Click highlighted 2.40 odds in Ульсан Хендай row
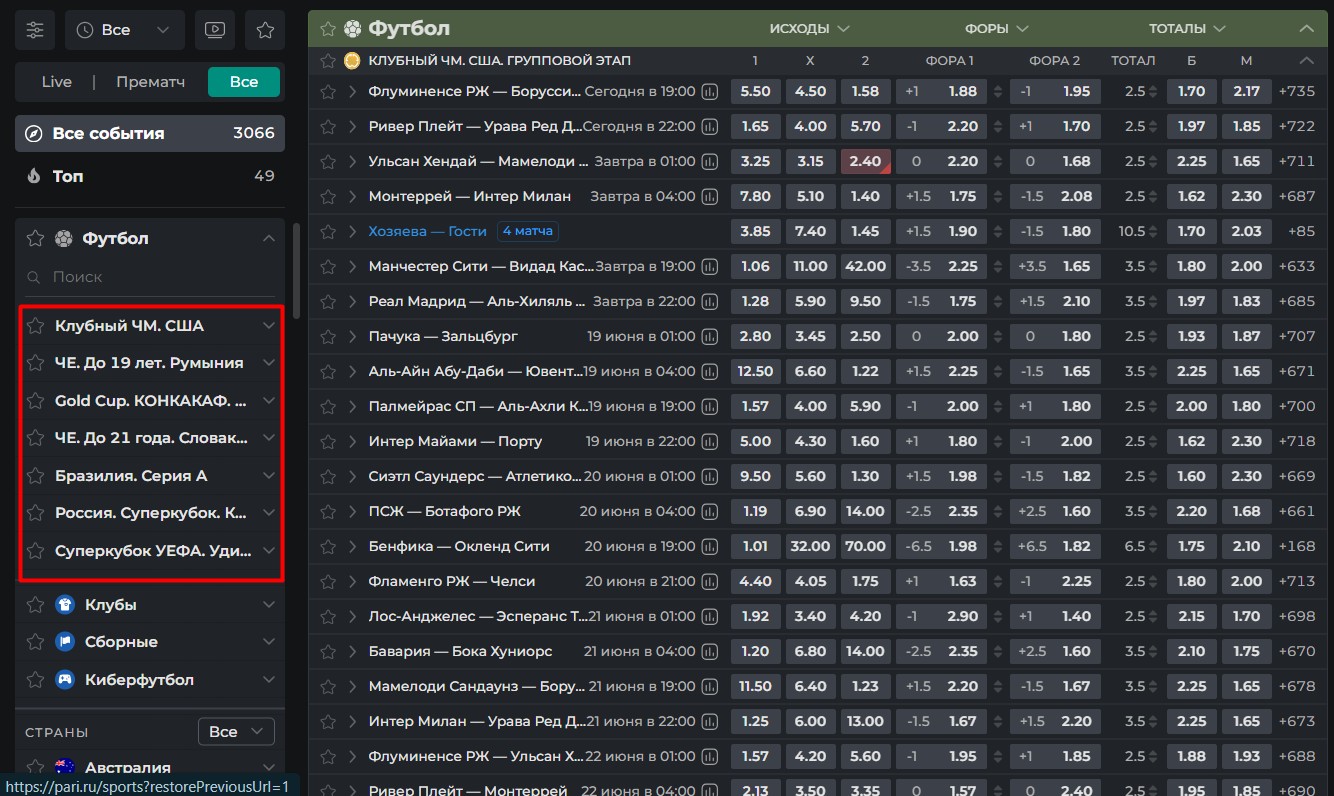1334x796 pixels. pyautogui.click(x=865, y=161)
